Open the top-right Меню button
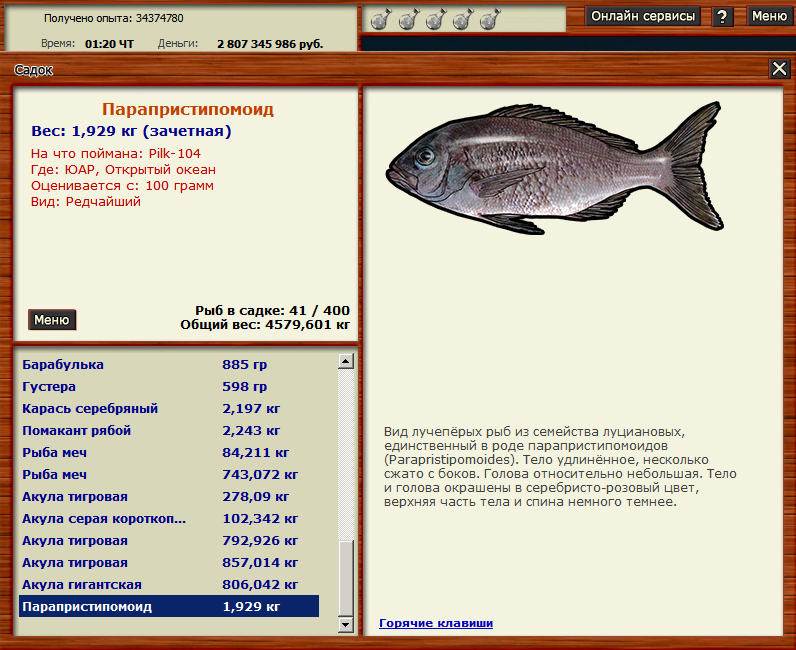This screenshot has width=796, height=650. point(769,16)
